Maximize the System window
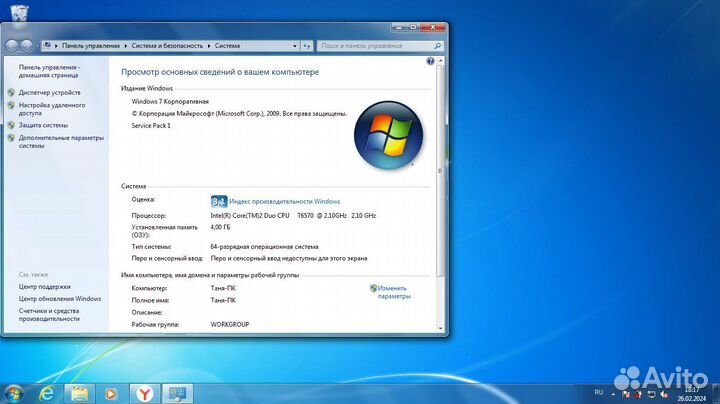Viewport: 720px width, 404px height. pos(413,28)
